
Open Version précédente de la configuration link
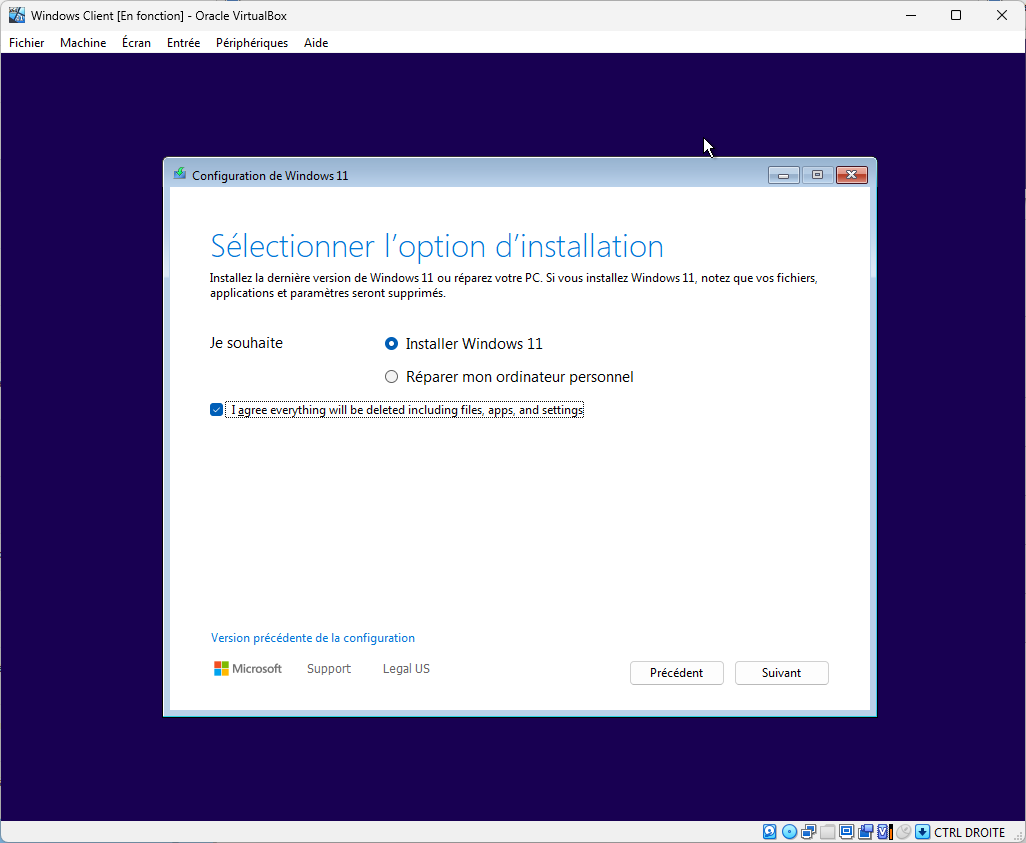click(x=313, y=637)
